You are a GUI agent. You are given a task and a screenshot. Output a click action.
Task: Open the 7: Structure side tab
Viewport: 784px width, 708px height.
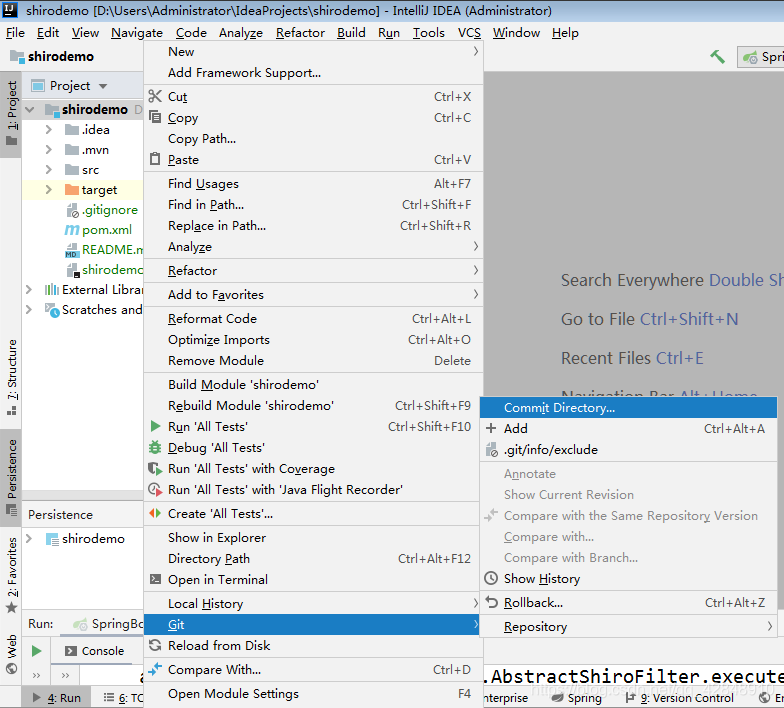pos(12,376)
